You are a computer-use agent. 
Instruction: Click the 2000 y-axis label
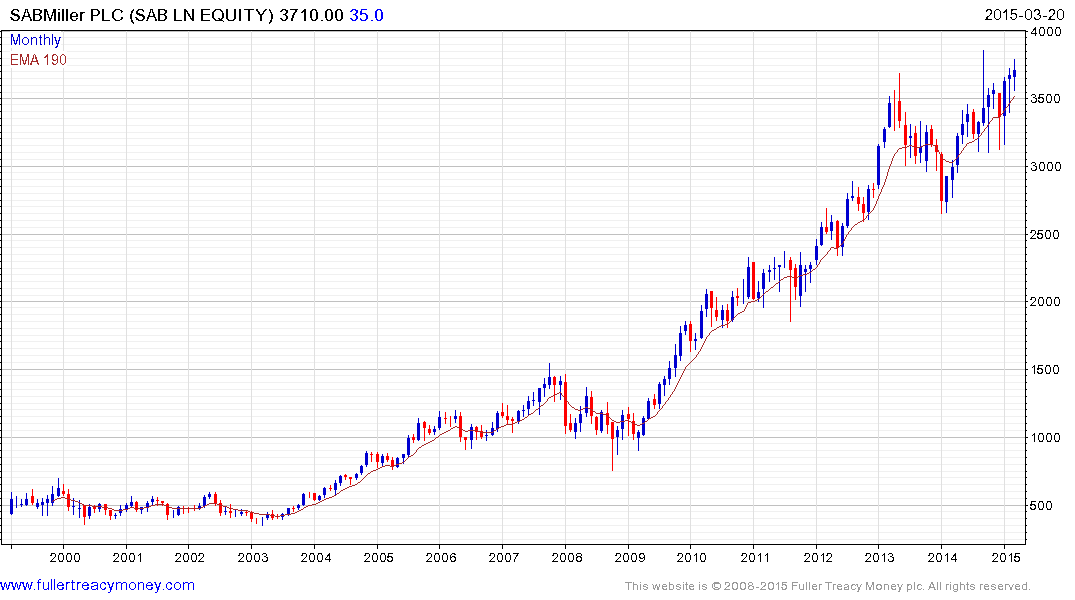tap(1046, 302)
